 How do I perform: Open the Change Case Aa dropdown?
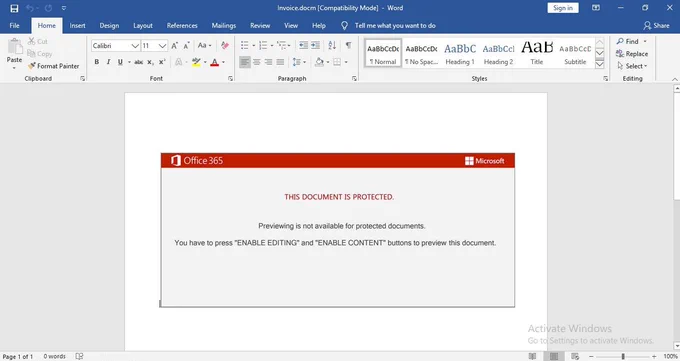tap(204, 46)
